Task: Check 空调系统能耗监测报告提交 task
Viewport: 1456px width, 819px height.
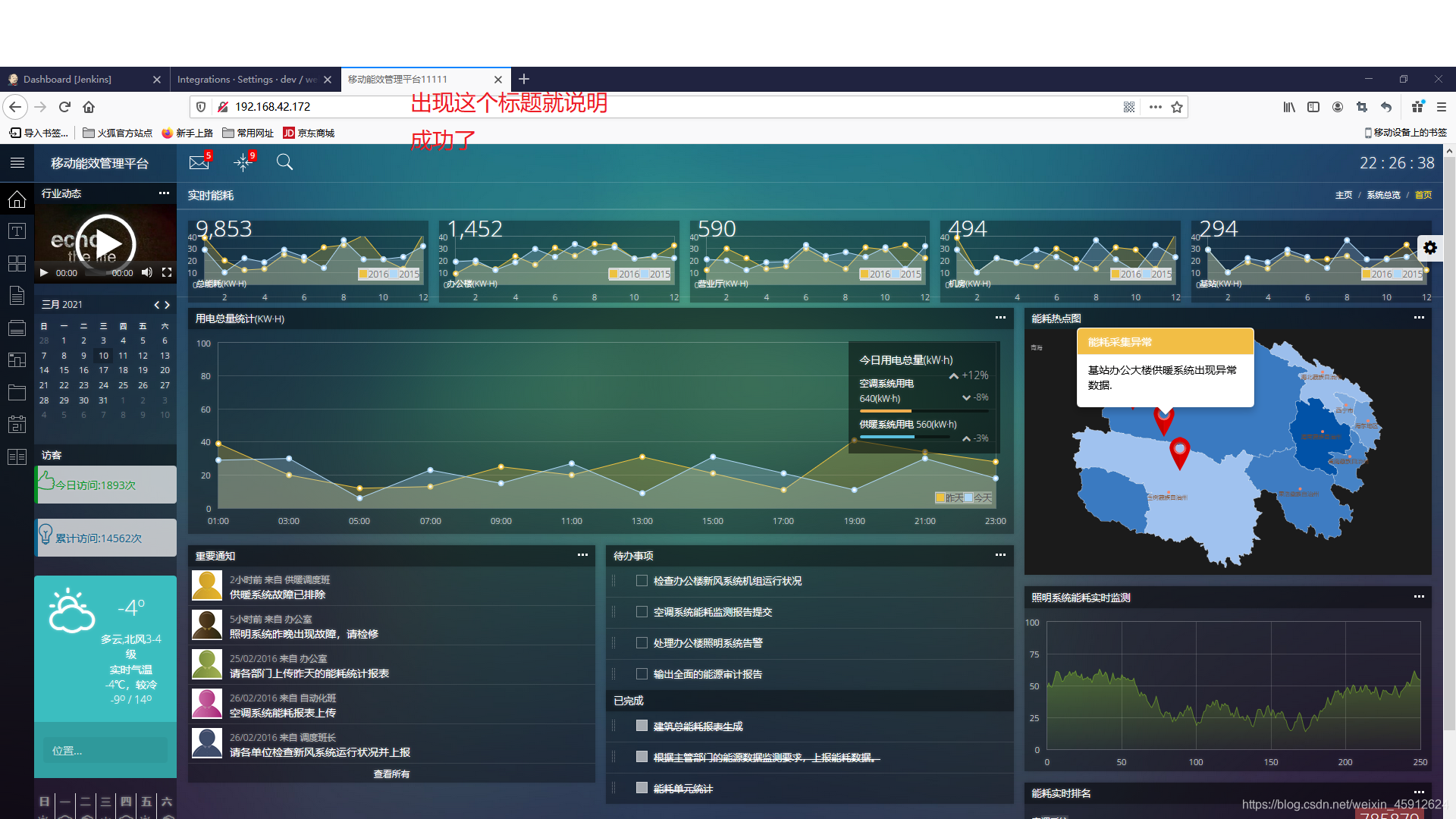Action: (642, 612)
